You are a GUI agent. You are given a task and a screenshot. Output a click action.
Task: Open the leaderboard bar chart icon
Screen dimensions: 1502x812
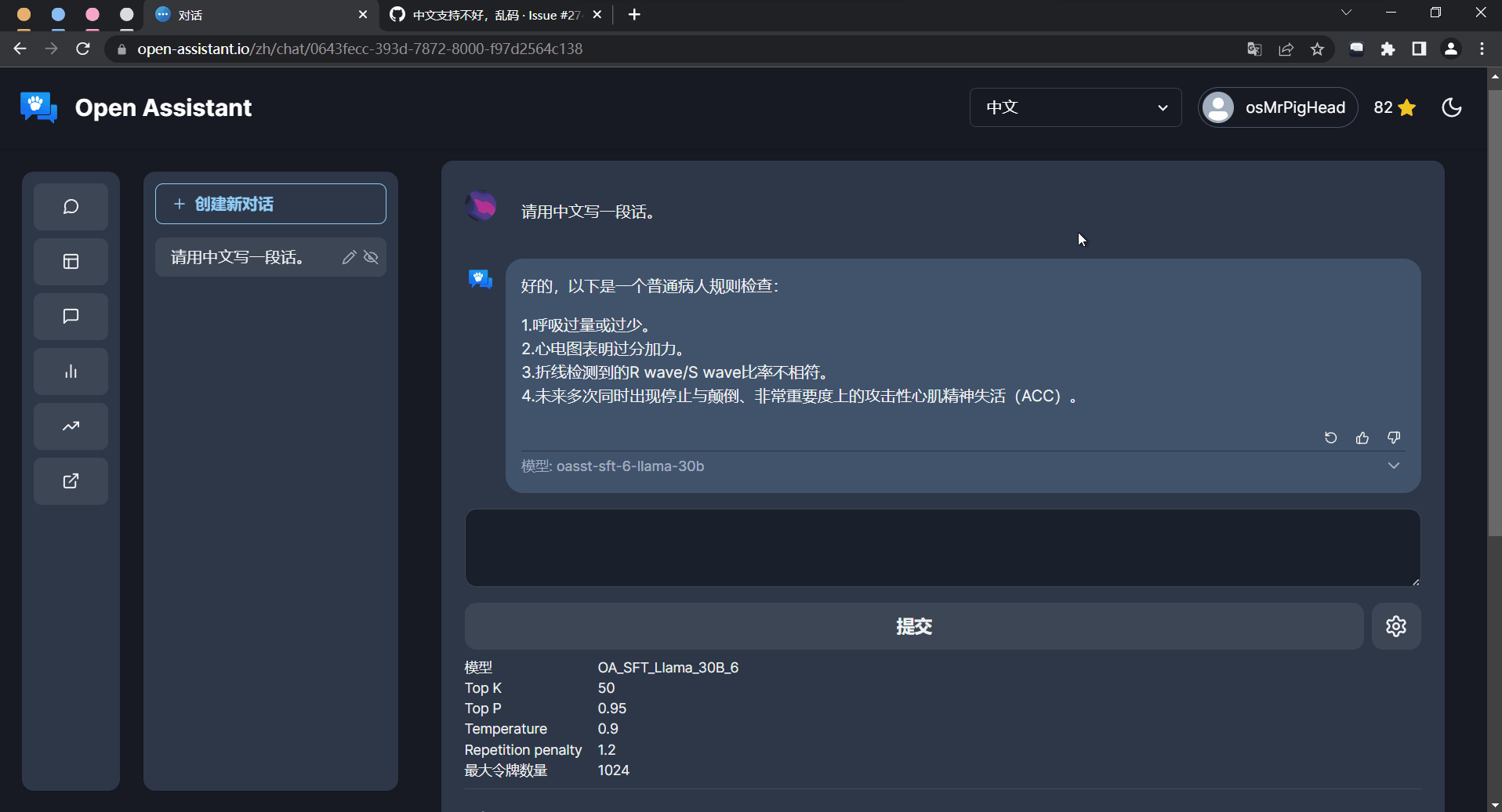point(71,372)
